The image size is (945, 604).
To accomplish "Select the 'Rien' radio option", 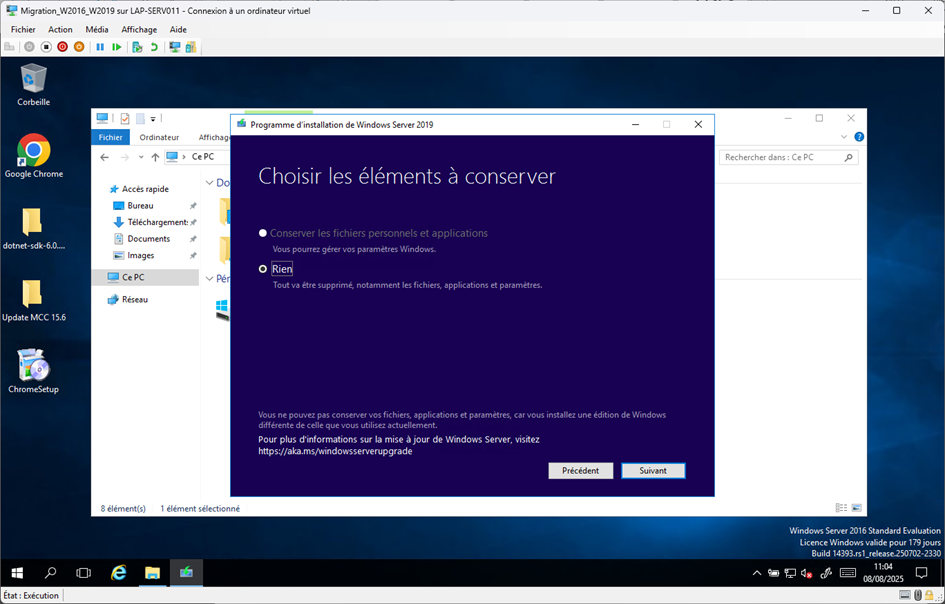I will pos(276,269).
